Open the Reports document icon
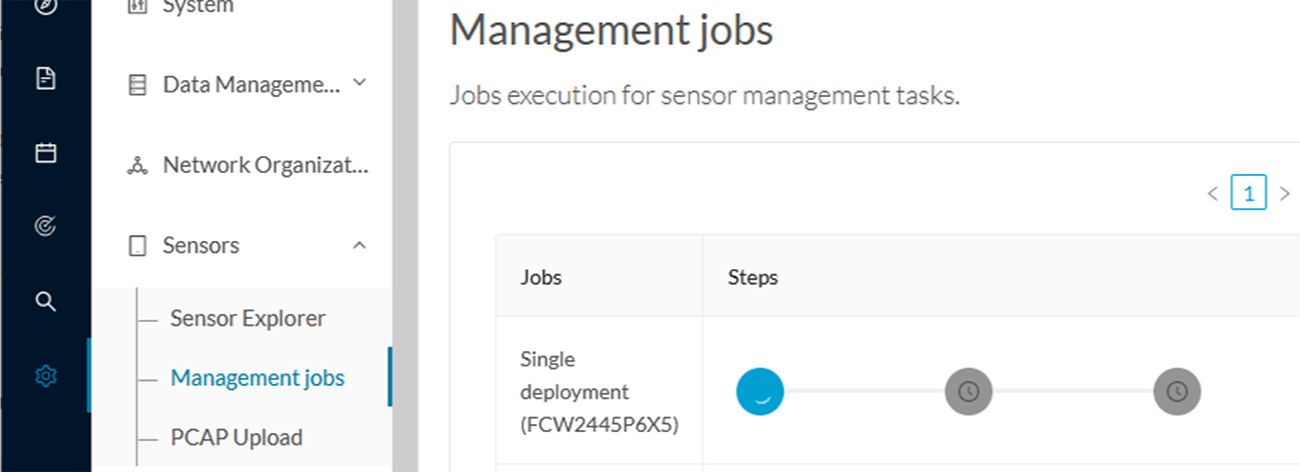This screenshot has height=472, width=1300. 45,79
